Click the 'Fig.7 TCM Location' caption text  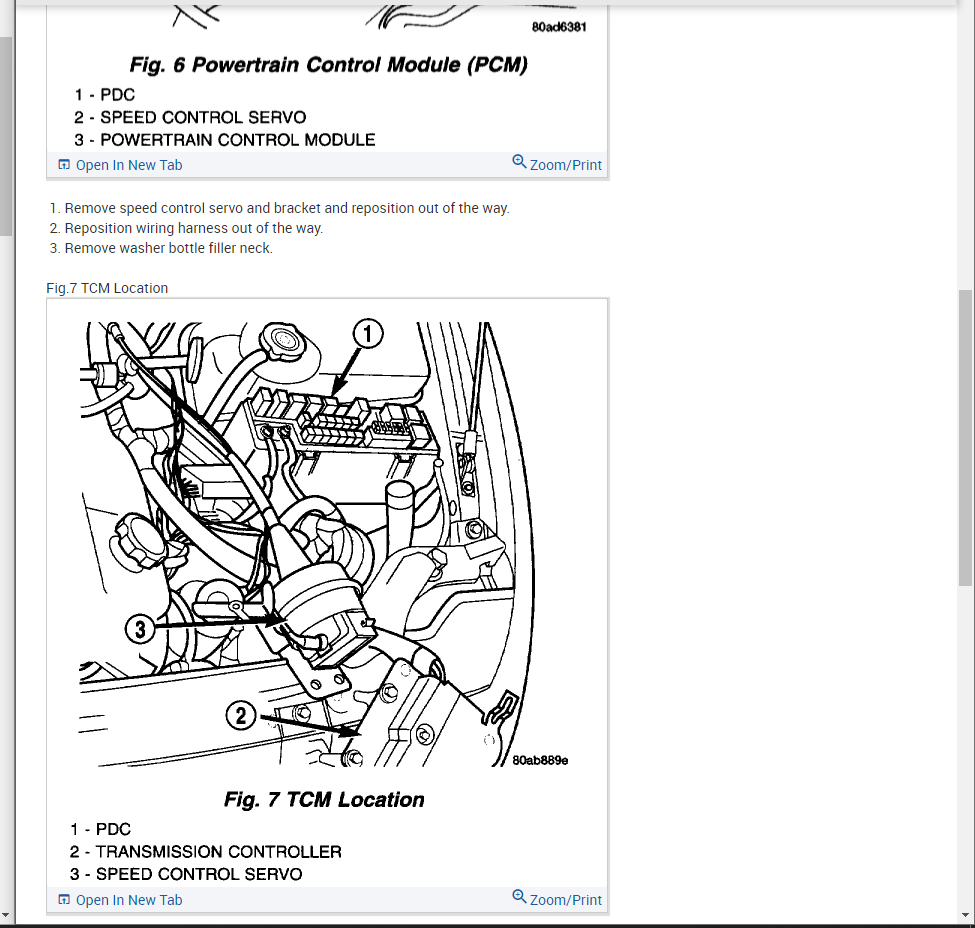[107, 288]
